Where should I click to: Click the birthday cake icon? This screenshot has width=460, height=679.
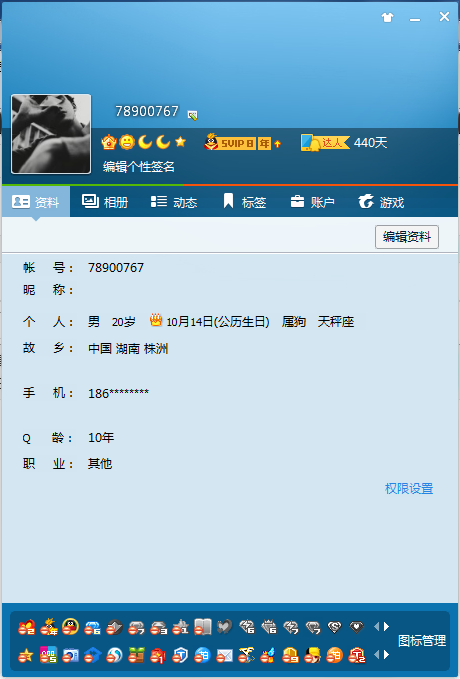[156, 320]
